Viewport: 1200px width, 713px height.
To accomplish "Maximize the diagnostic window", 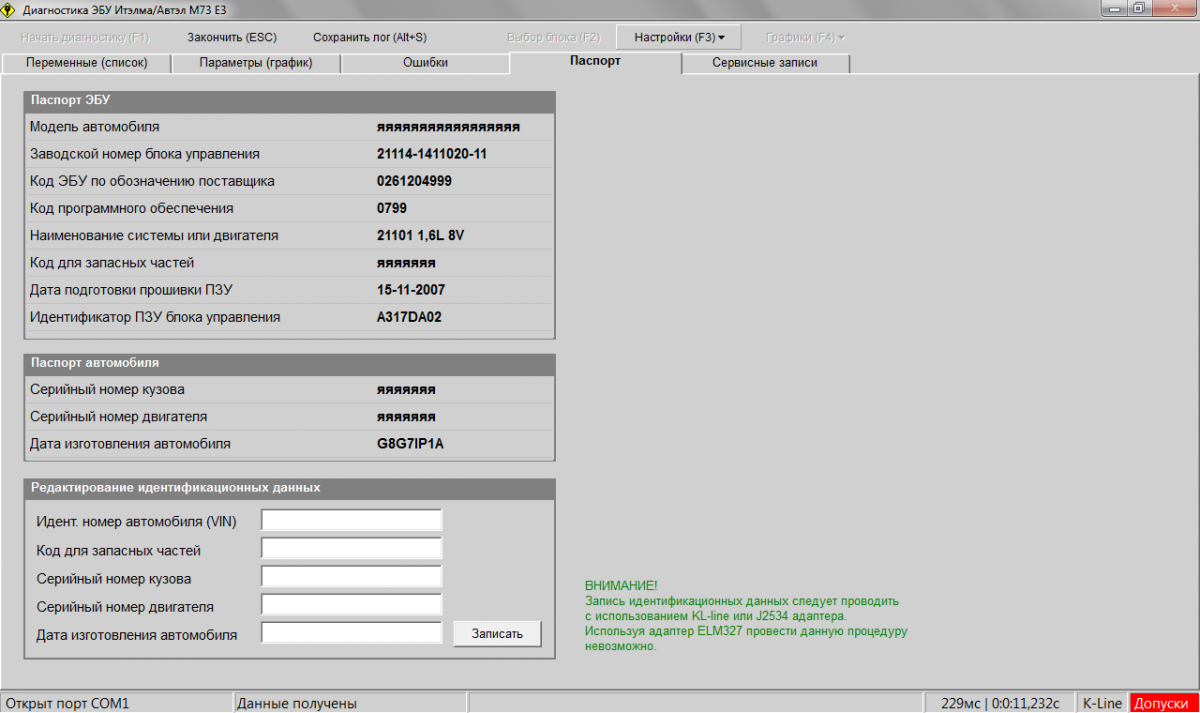I will (1139, 9).
